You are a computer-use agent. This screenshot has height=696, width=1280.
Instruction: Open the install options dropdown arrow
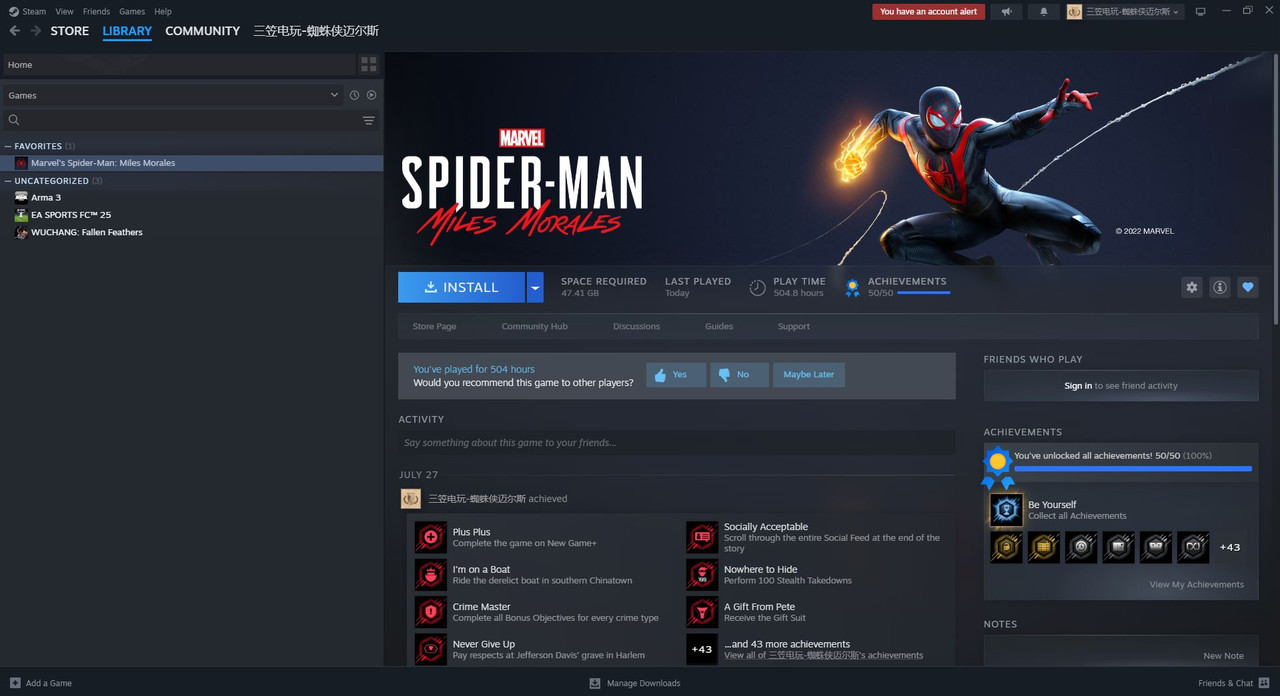535,287
